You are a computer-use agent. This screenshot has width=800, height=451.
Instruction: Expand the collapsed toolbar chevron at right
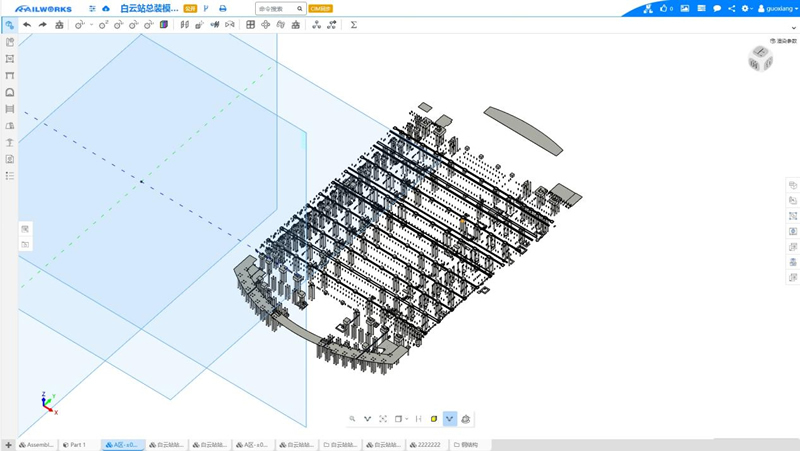tap(793, 28)
